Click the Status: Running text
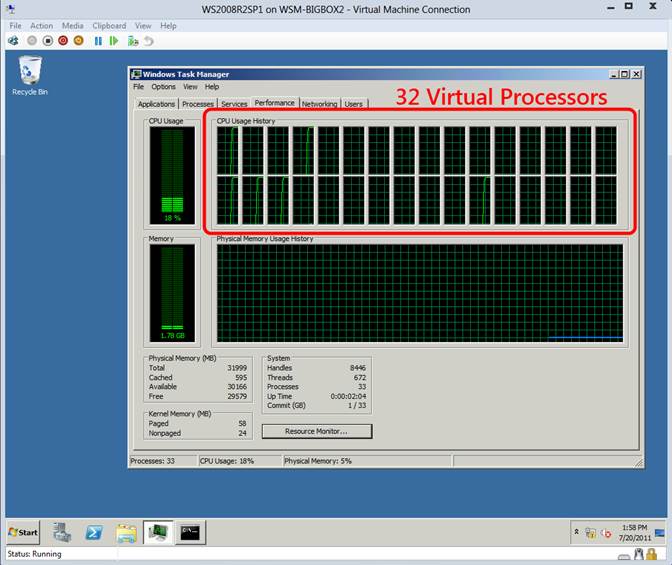The image size is (672, 565). pyautogui.click(x=34, y=554)
